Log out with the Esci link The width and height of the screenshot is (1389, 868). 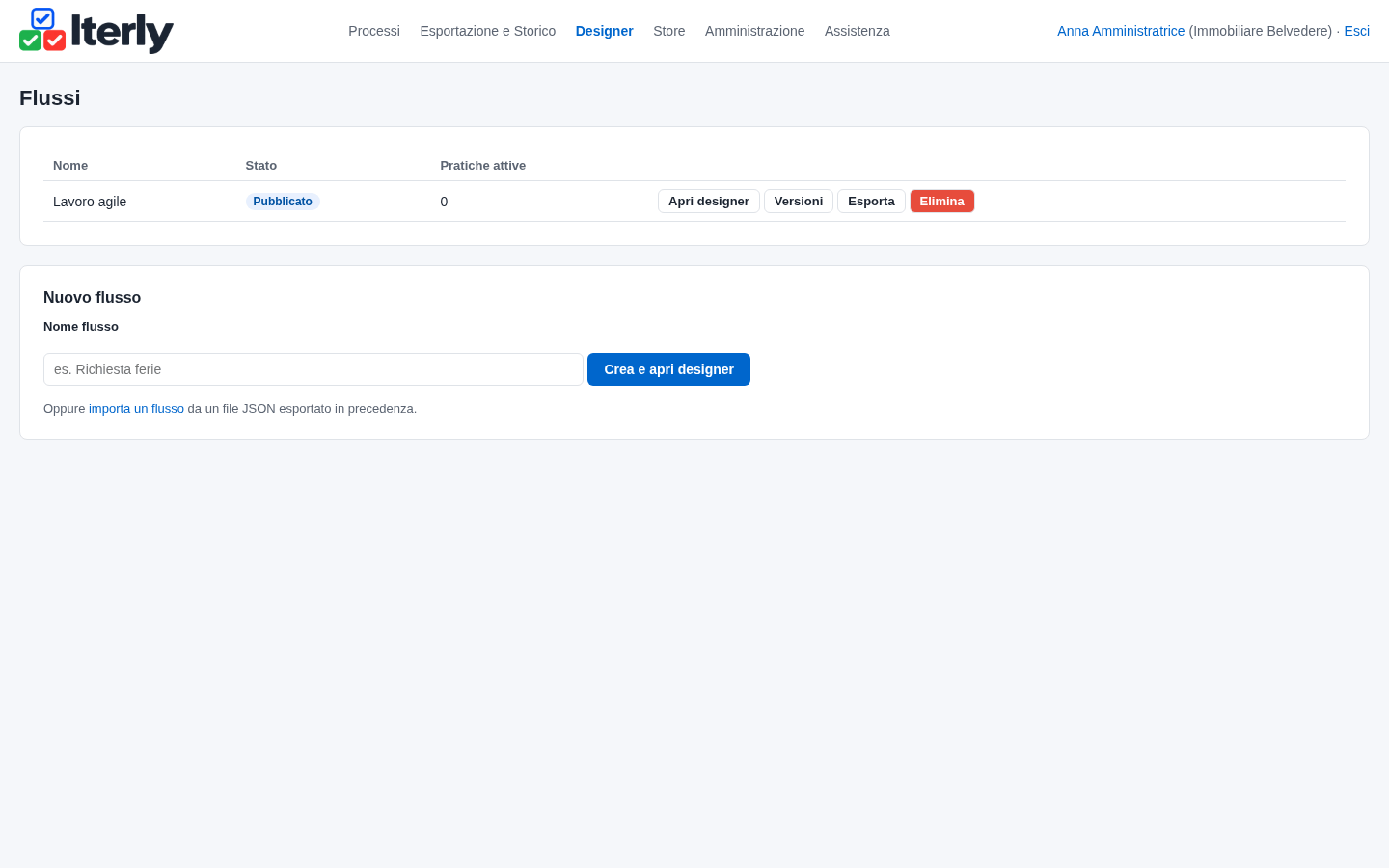coord(1357,31)
